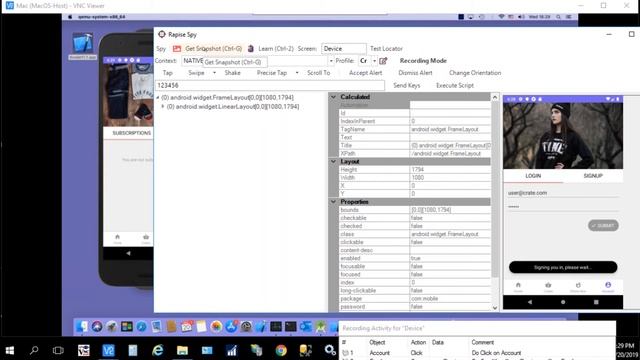Click the VNC Viewer taskbar icon
Viewport: 640px width, 360px height.
pos(108,350)
